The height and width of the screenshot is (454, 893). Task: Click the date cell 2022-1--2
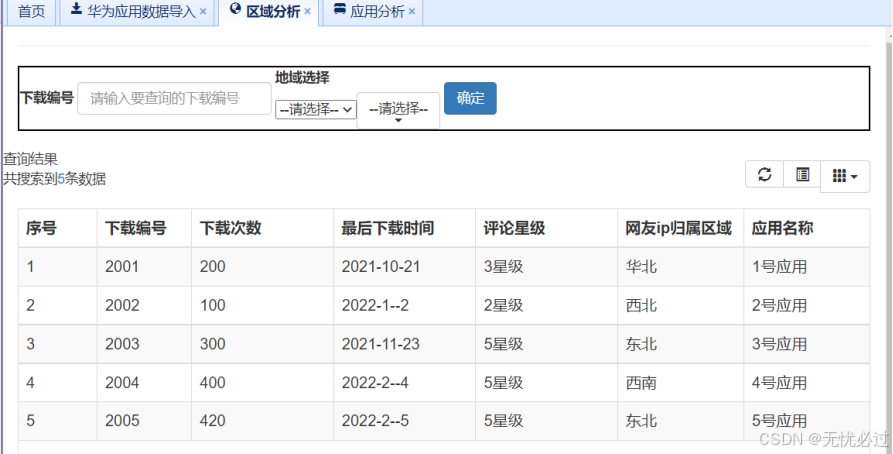click(x=404, y=305)
